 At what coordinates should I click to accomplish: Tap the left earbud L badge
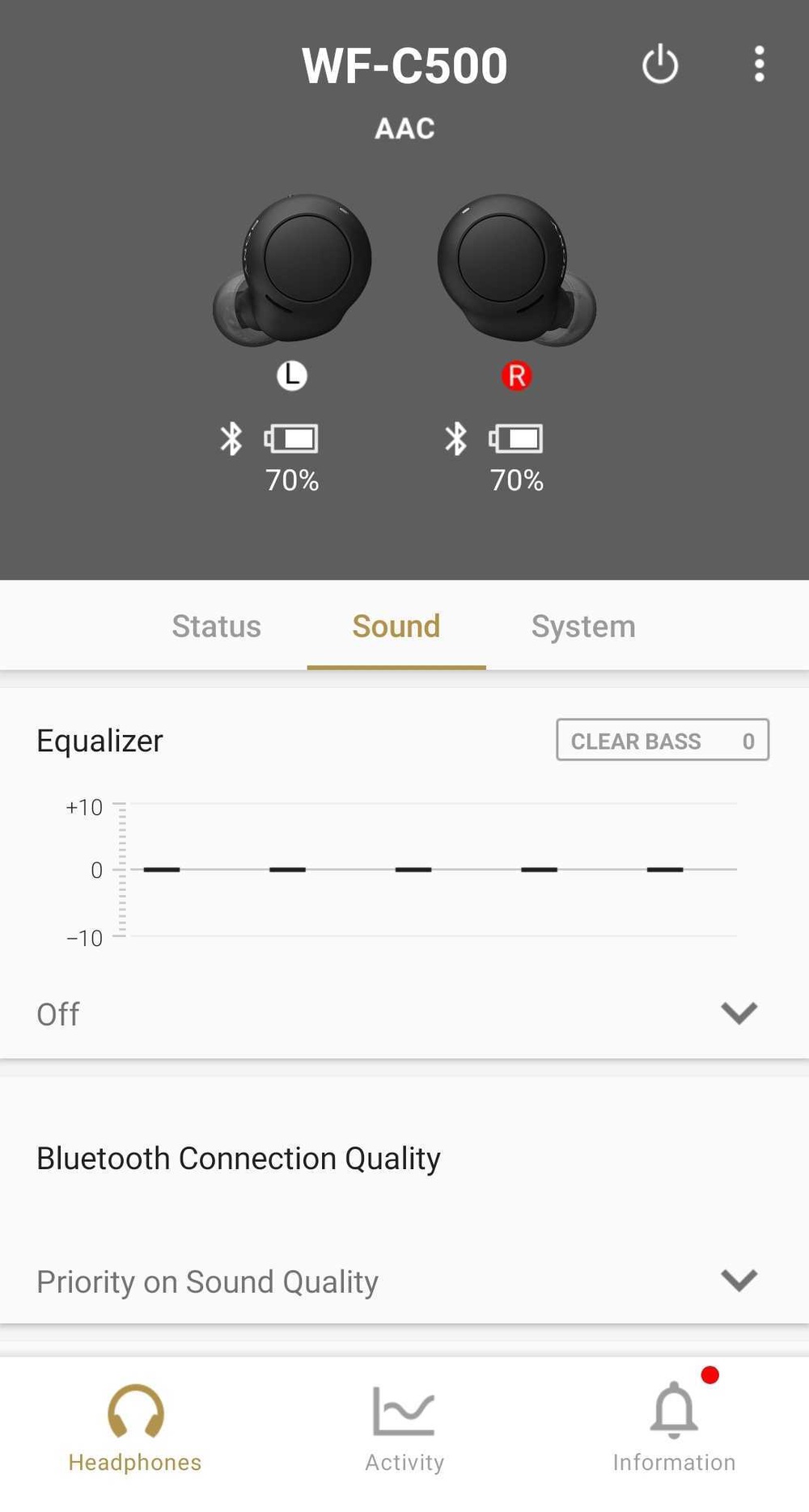click(291, 375)
